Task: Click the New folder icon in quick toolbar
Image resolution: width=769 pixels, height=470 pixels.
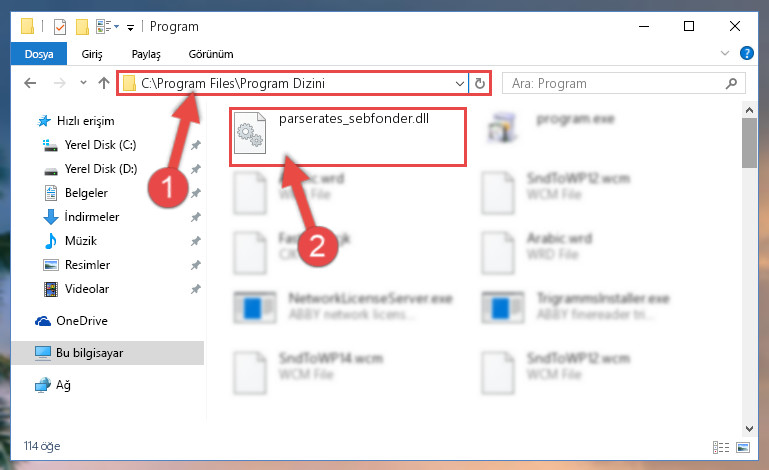Action: click(x=82, y=26)
